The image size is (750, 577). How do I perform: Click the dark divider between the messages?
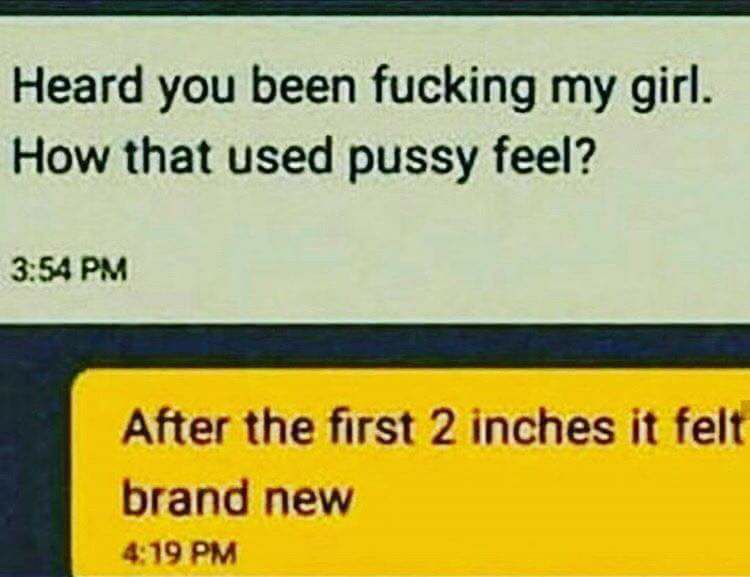point(375,344)
